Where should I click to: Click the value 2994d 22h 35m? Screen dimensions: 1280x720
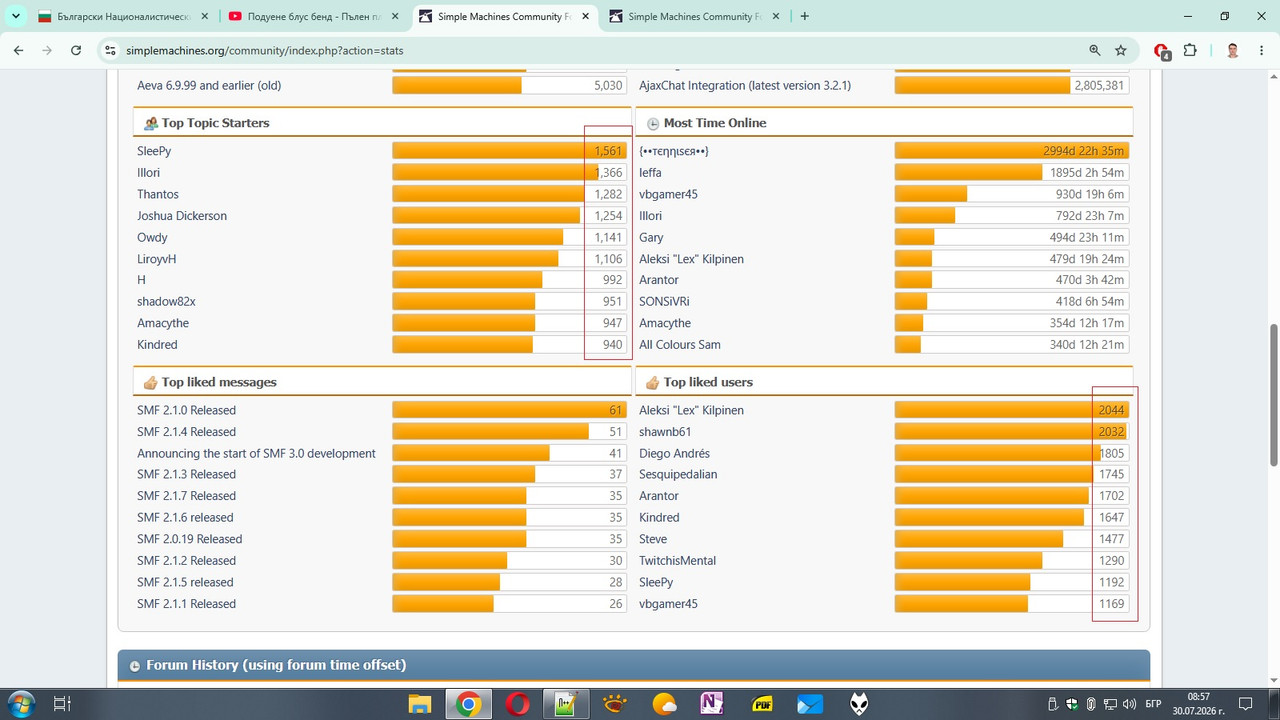pyautogui.click(x=1084, y=151)
